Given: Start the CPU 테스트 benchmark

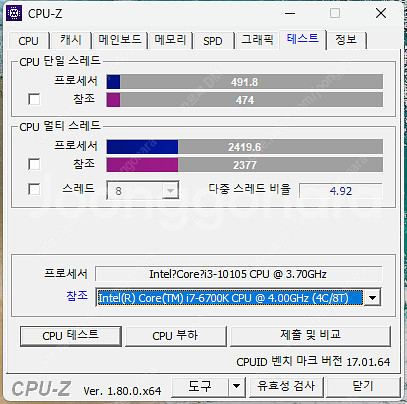Looking at the screenshot, I should [71, 336].
